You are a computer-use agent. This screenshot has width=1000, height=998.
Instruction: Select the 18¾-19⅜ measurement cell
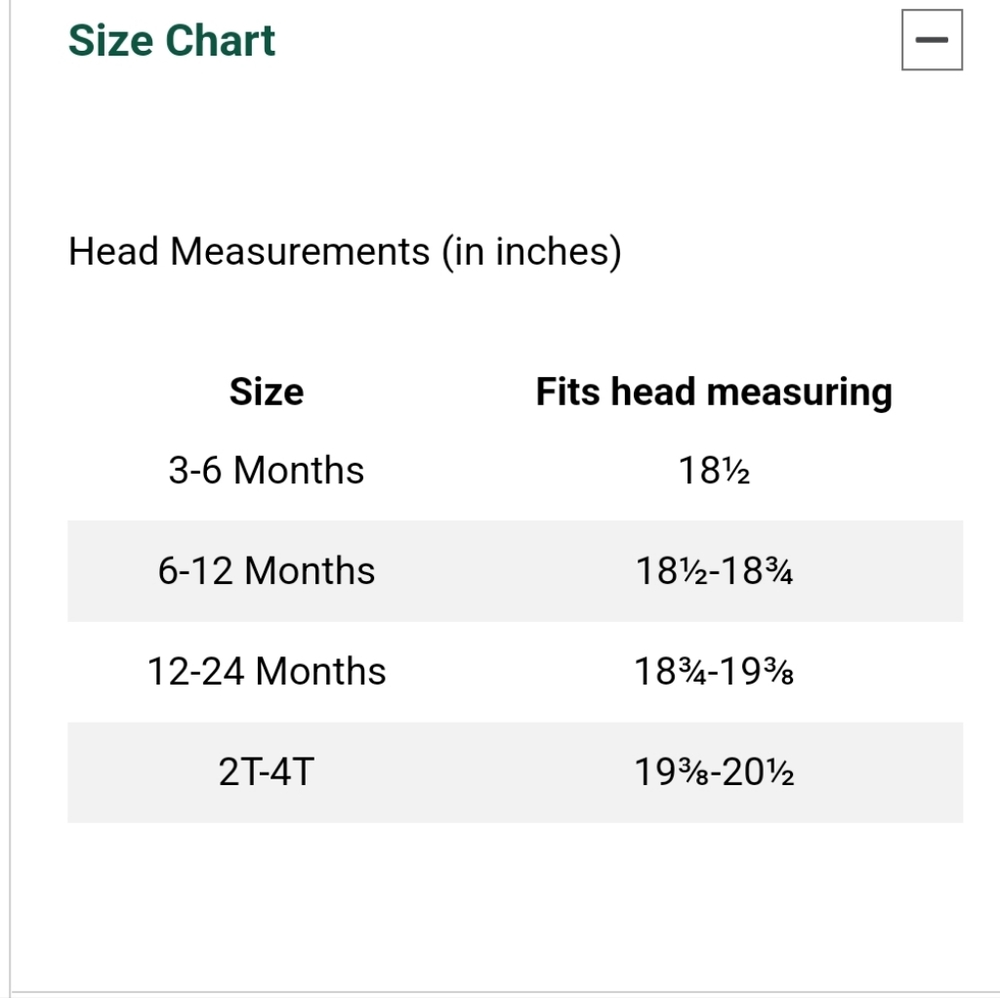[x=714, y=671]
